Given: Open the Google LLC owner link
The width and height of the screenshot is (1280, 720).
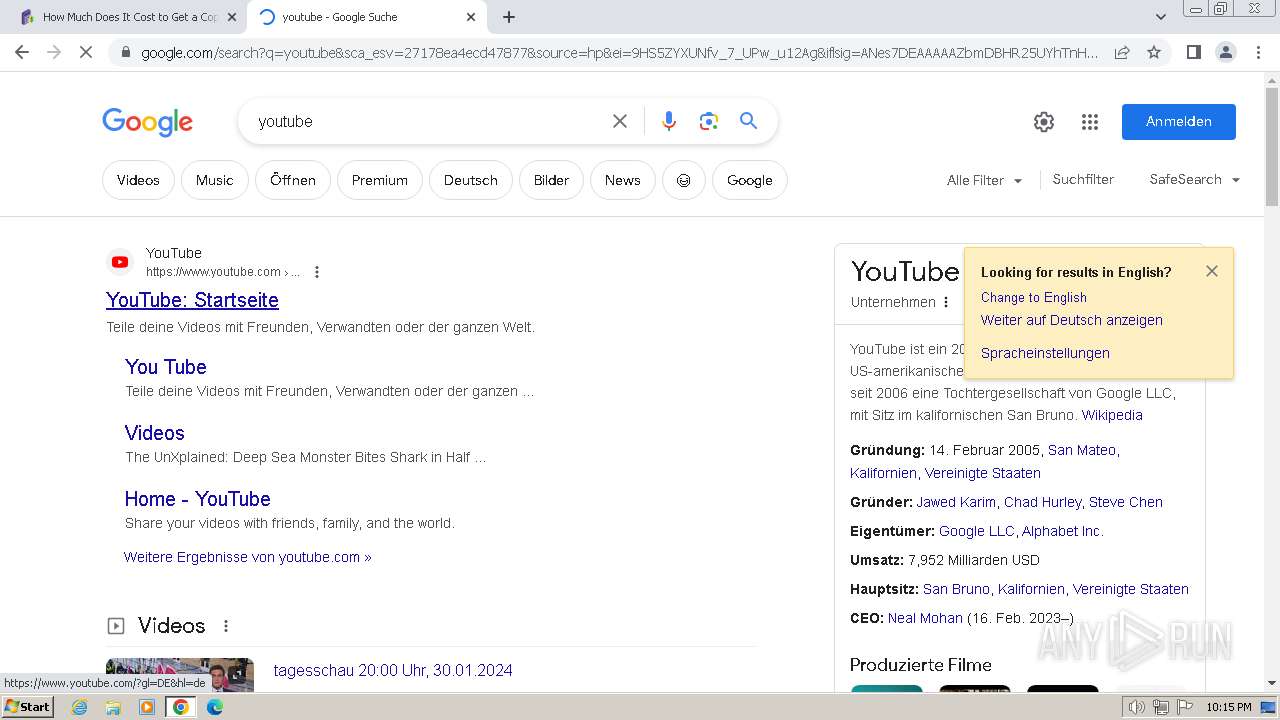Looking at the screenshot, I should click(x=976, y=531).
